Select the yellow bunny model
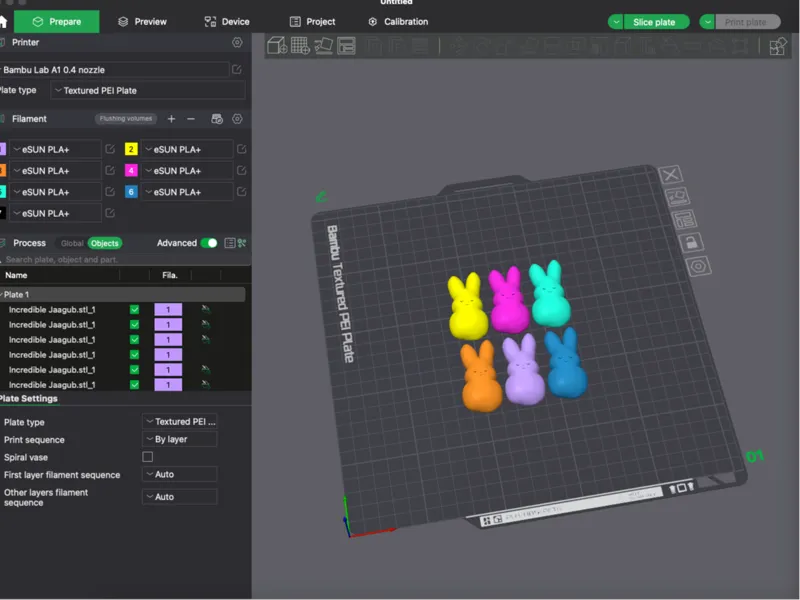Viewport: 800px width, 600px height. pos(467,307)
